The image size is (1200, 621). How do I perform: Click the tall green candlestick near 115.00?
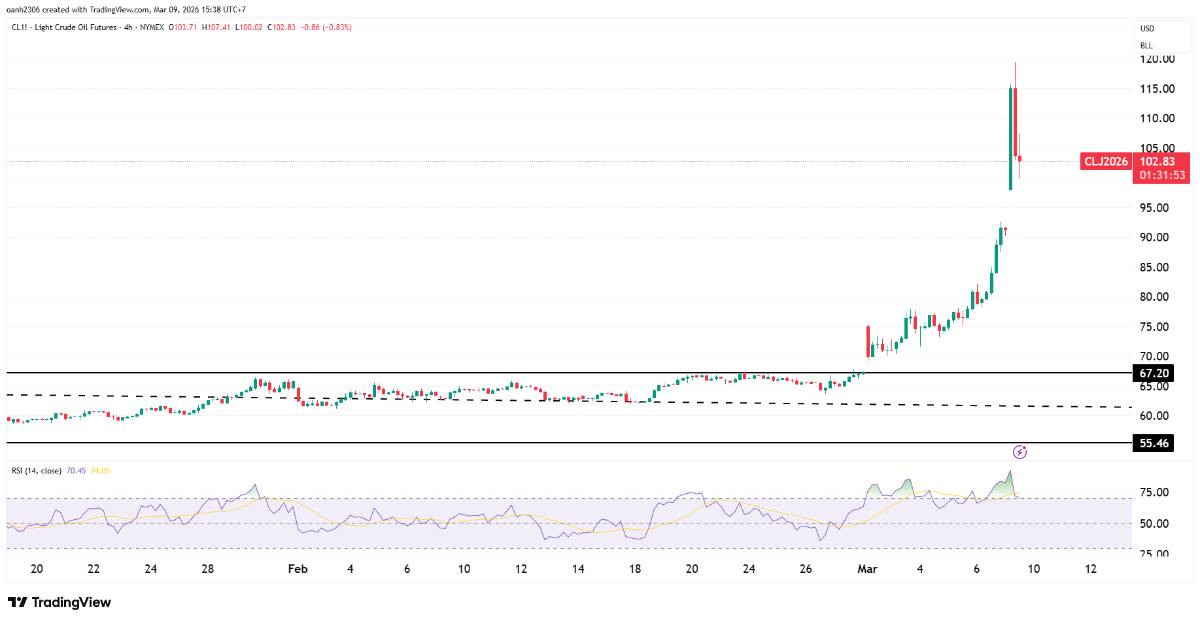[x=1011, y=138]
